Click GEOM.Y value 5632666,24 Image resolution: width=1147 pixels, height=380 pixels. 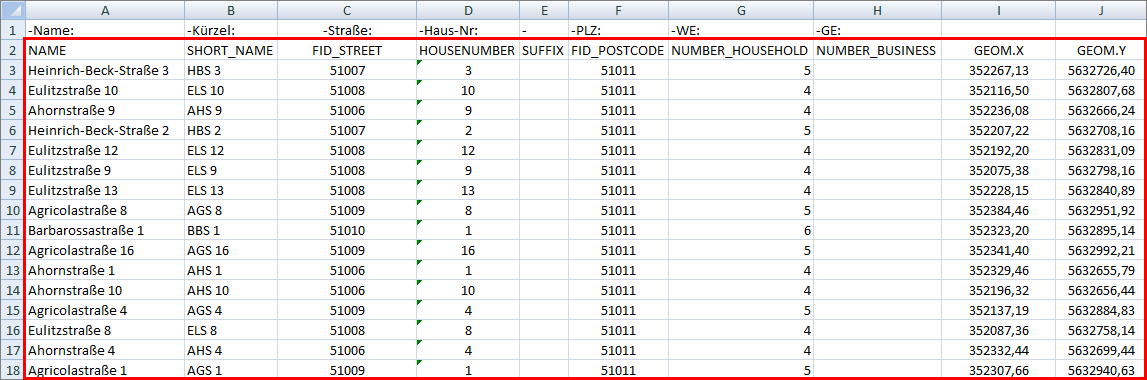(1100, 111)
